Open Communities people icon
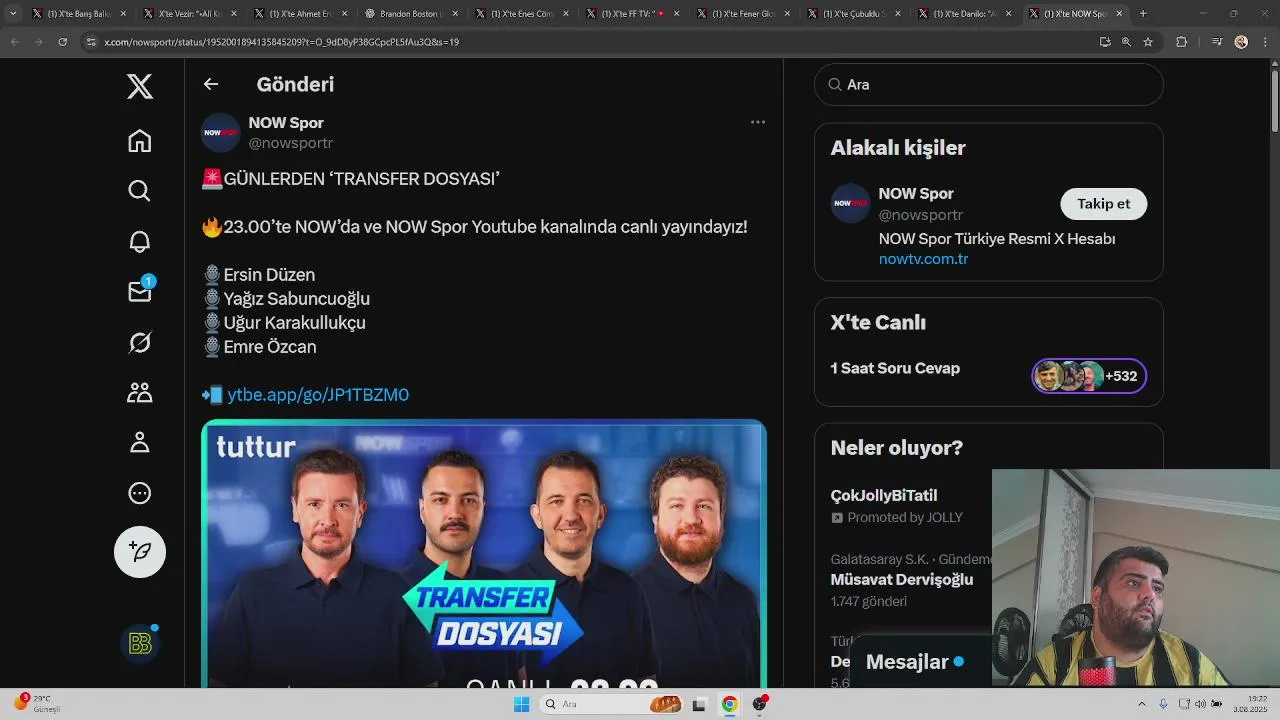 click(x=140, y=393)
